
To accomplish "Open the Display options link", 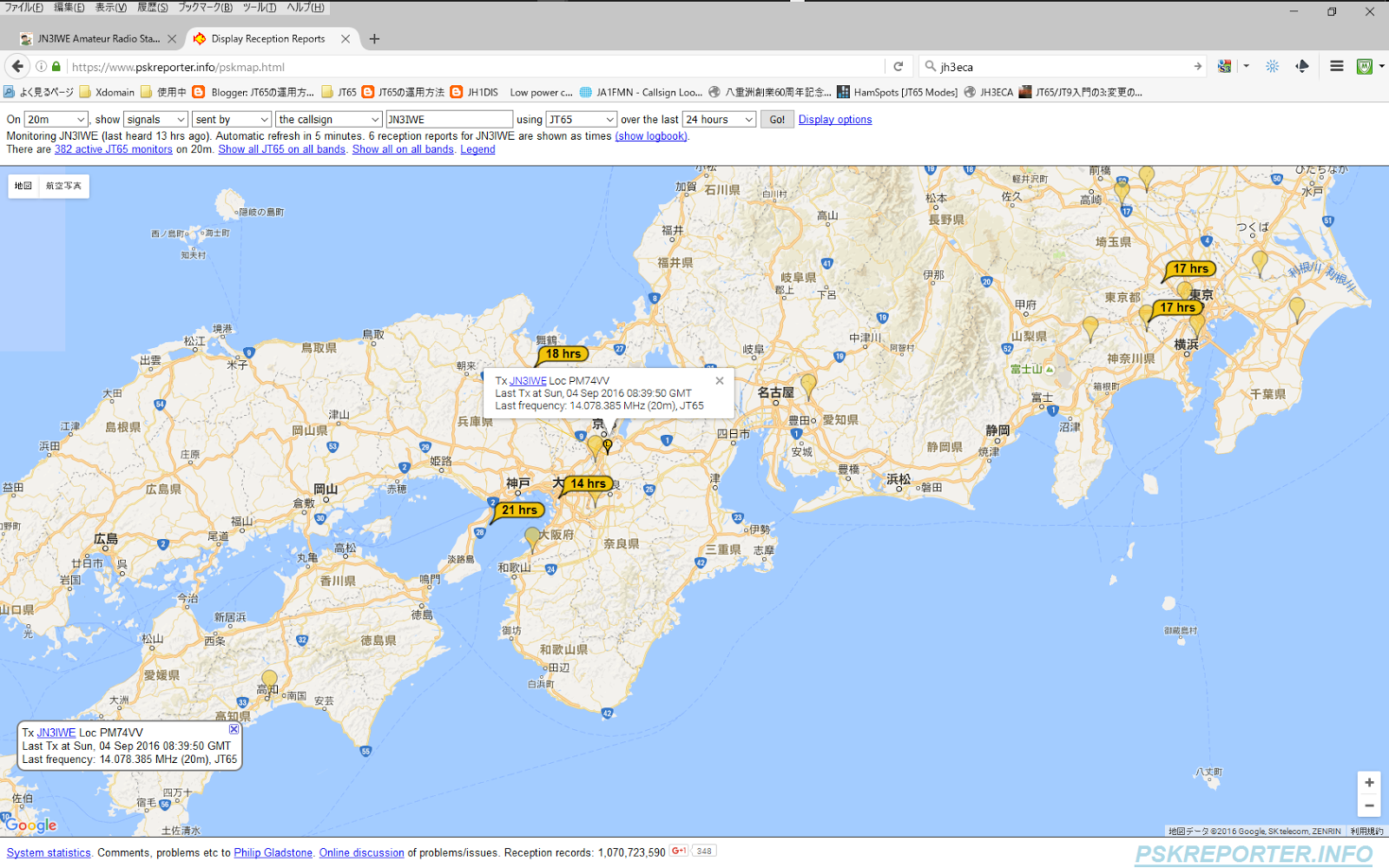I will click(834, 119).
